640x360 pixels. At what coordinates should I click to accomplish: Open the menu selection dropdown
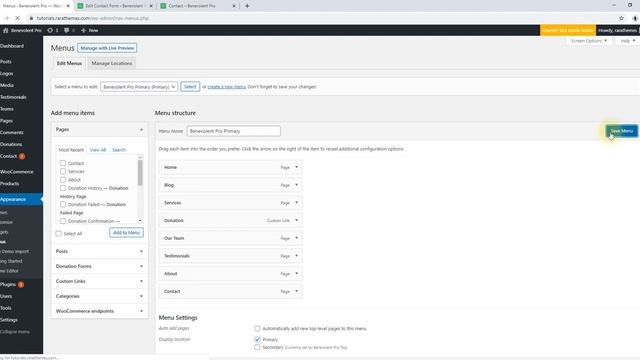click(x=139, y=87)
